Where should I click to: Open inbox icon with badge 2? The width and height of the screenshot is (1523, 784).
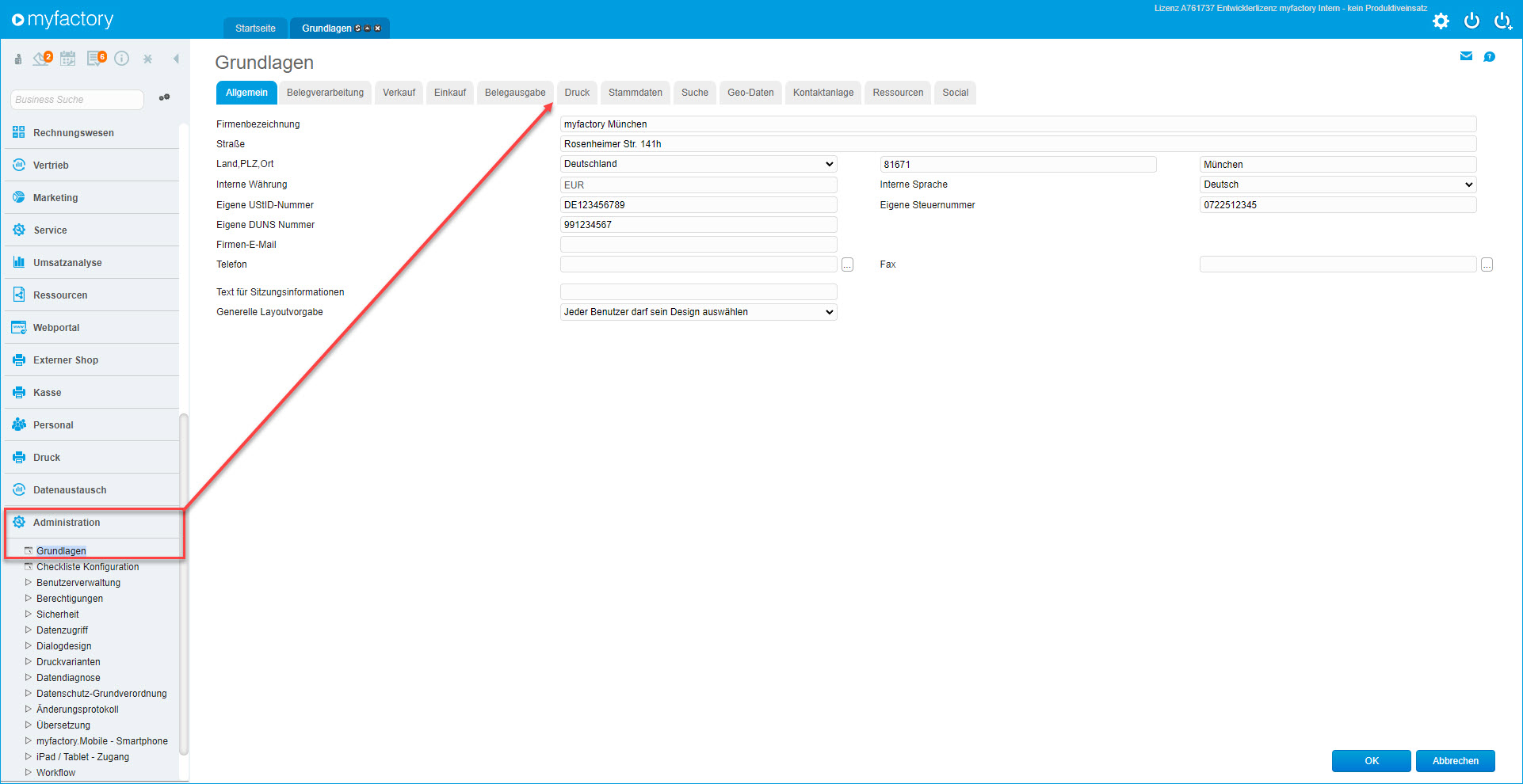[x=43, y=58]
